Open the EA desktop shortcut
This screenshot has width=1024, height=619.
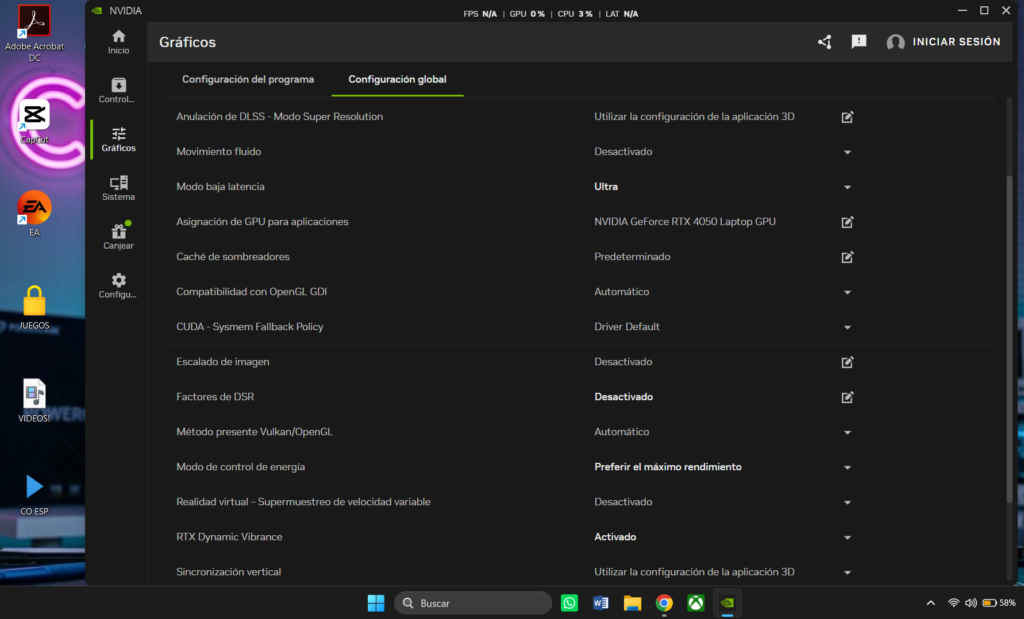pyautogui.click(x=34, y=214)
